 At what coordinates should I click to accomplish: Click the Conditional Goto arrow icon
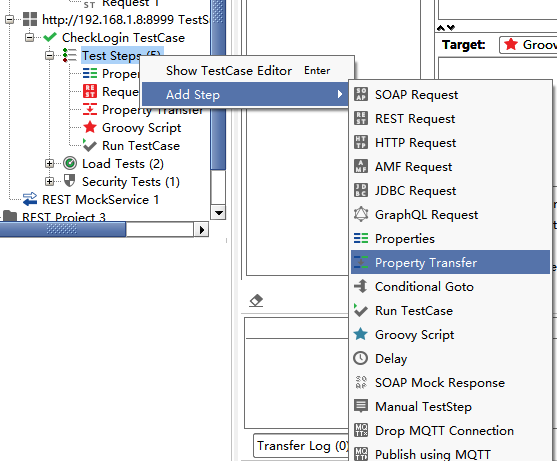361,286
